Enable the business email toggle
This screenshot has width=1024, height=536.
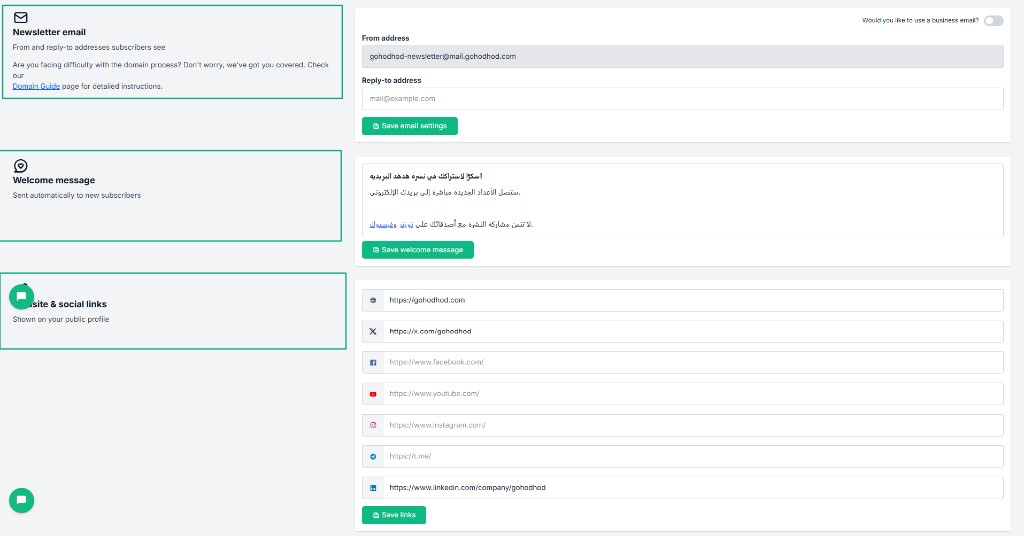993,21
